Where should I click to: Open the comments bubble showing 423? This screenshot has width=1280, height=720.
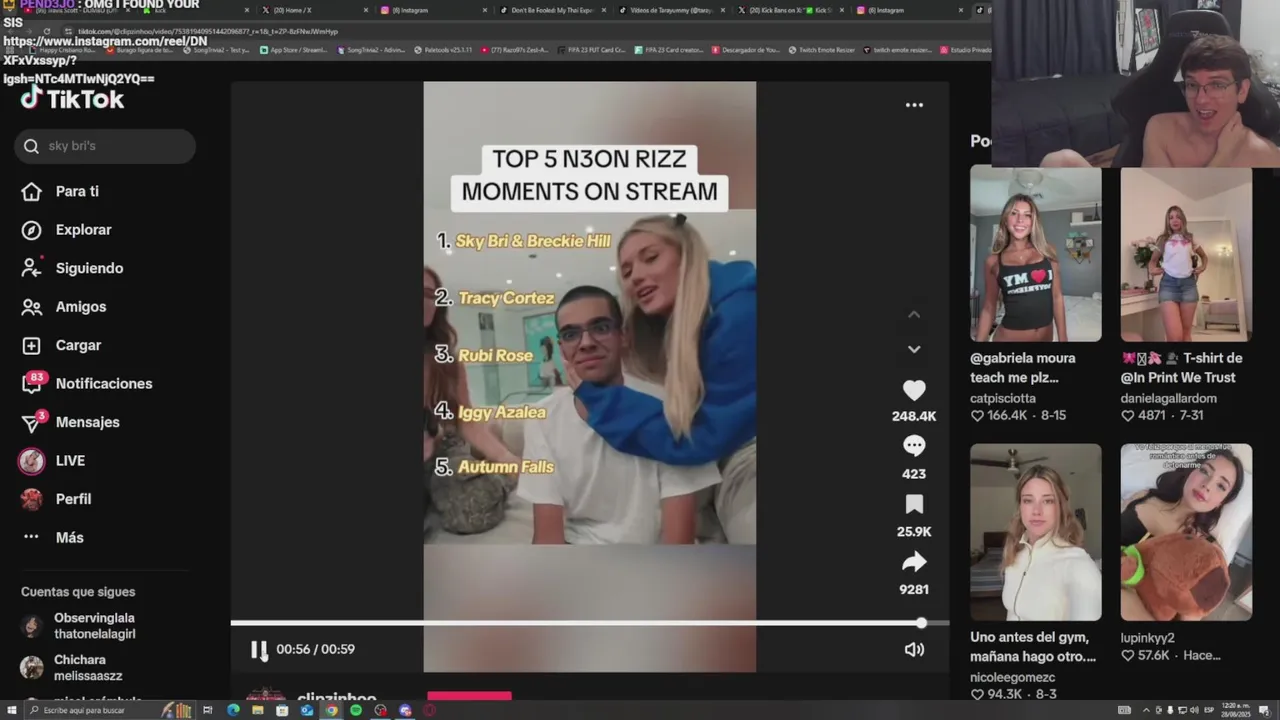point(914,446)
